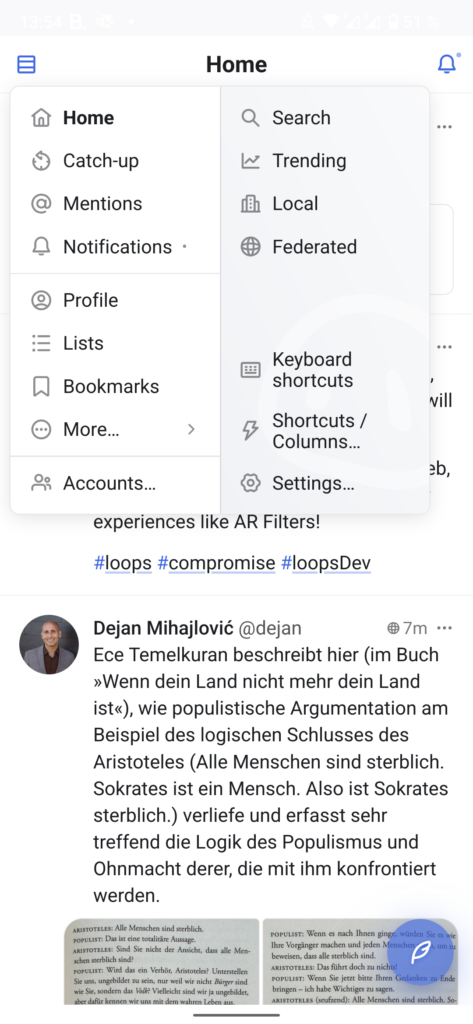Open the #loopsDev hashtag

[x=326, y=563]
